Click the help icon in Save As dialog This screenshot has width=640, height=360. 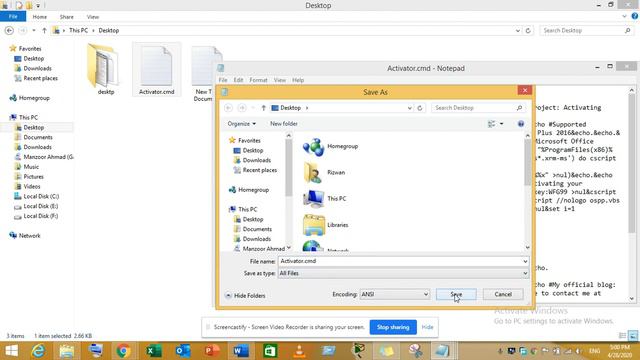[521, 124]
